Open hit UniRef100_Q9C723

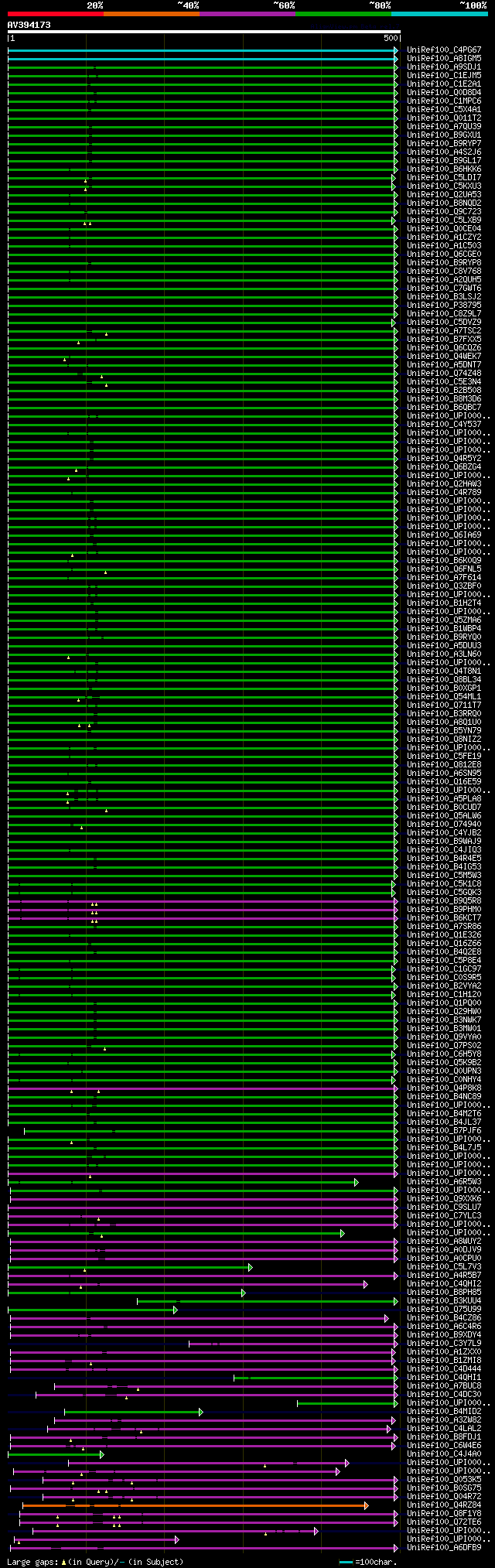click(444, 212)
